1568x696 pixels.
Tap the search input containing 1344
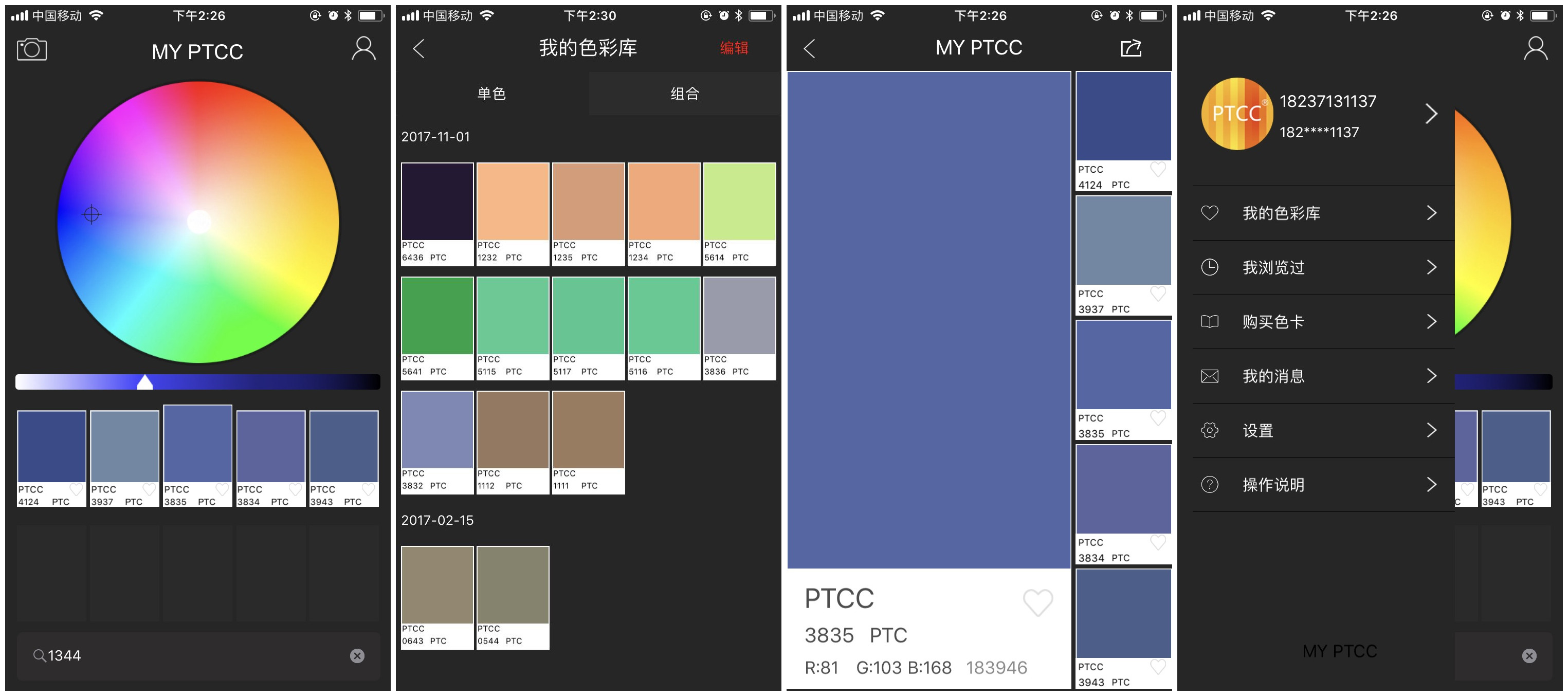(x=198, y=655)
